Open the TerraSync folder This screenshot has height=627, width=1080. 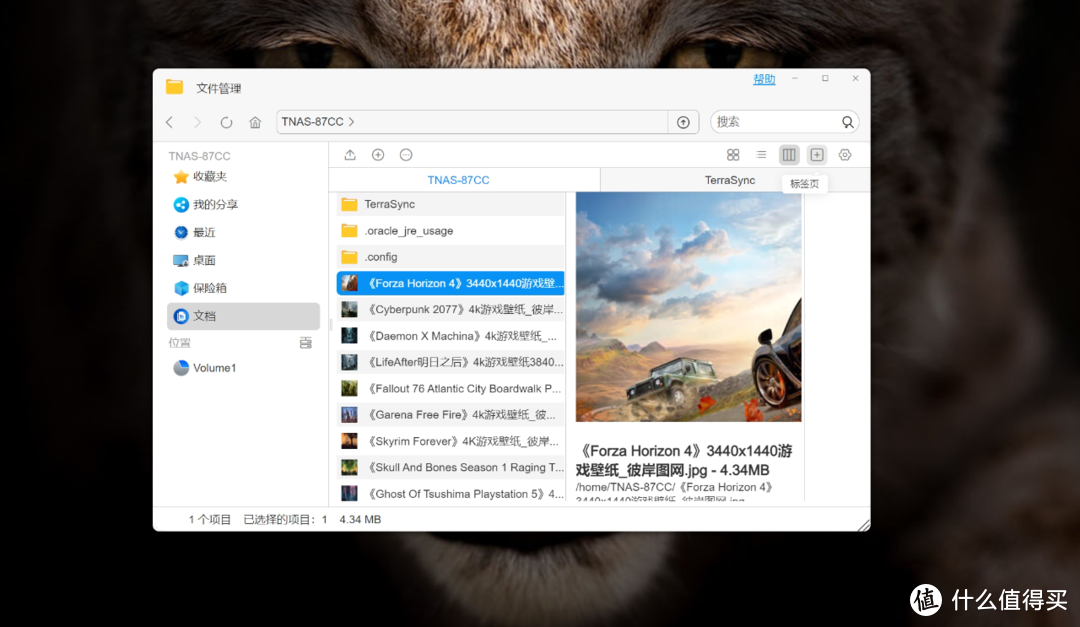(x=390, y=204)
